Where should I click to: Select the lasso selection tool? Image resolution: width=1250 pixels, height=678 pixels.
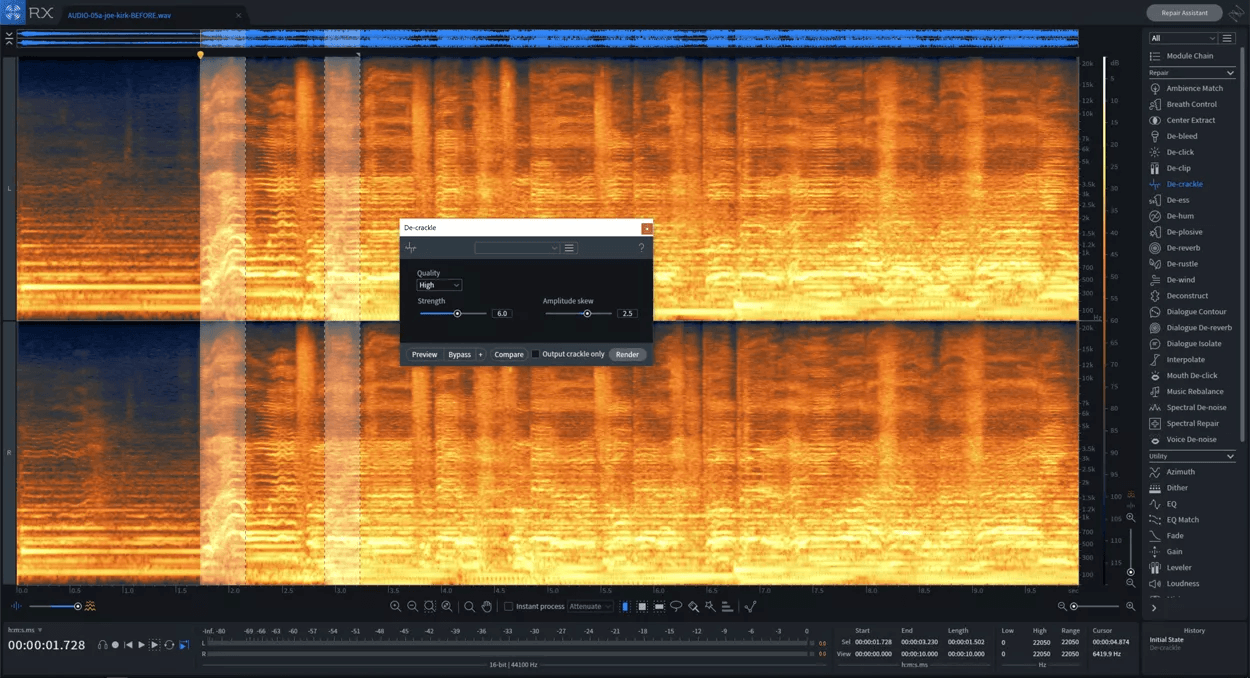tap(676, 606)
